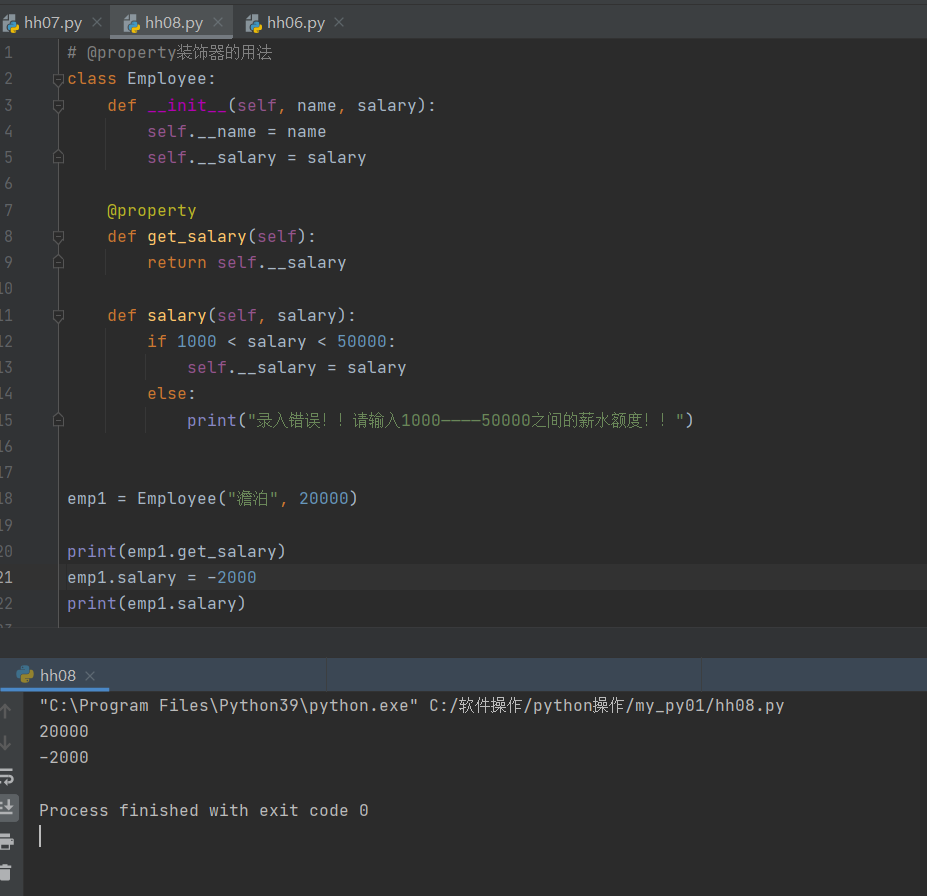Select the hh08 run console tab

click(x=55, y=675)
